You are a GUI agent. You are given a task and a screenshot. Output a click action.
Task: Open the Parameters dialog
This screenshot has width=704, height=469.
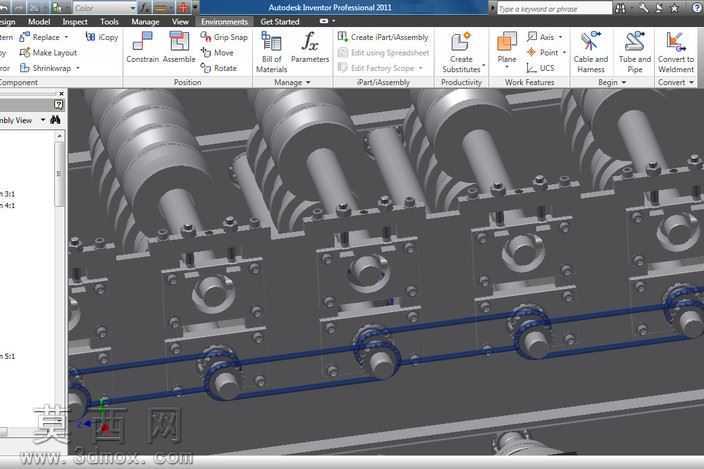310,48
